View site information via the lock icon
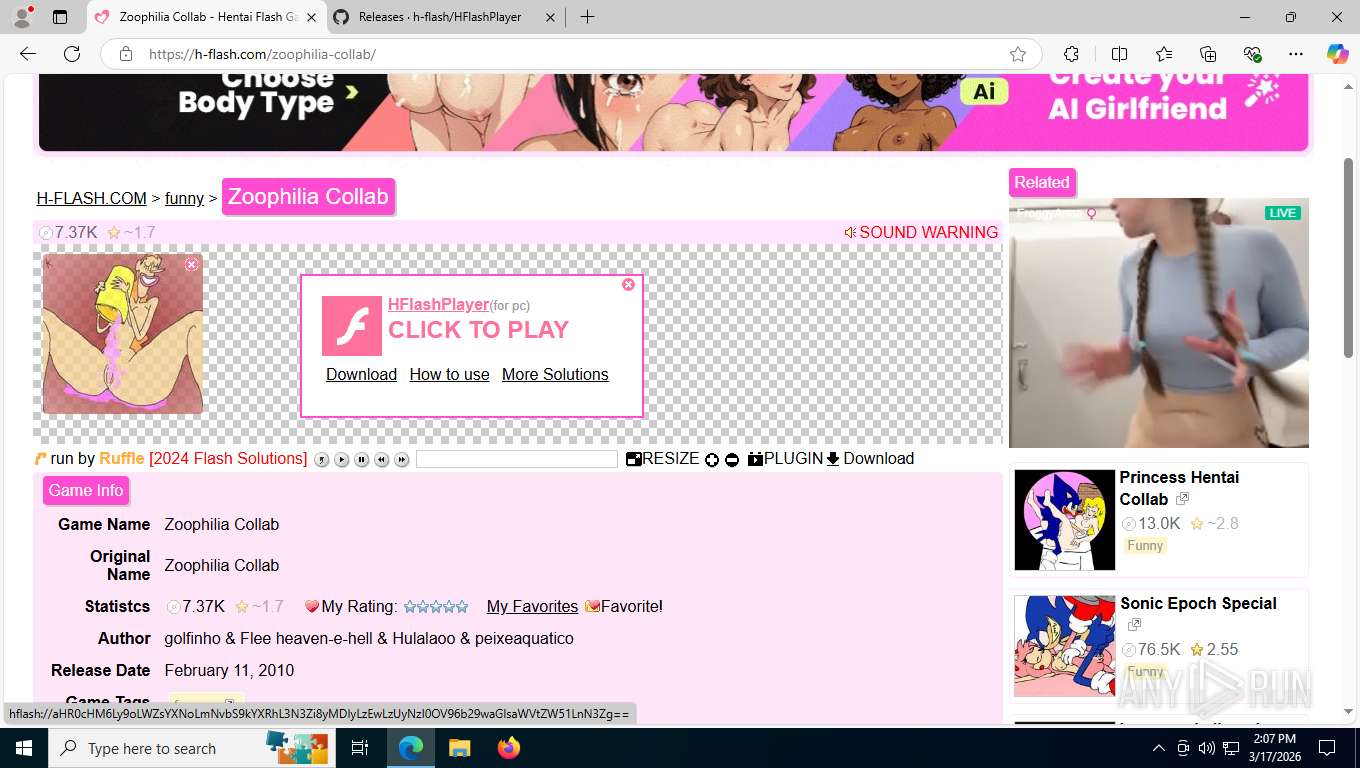This screenshot has width=1360, height=768. point(126,54)
